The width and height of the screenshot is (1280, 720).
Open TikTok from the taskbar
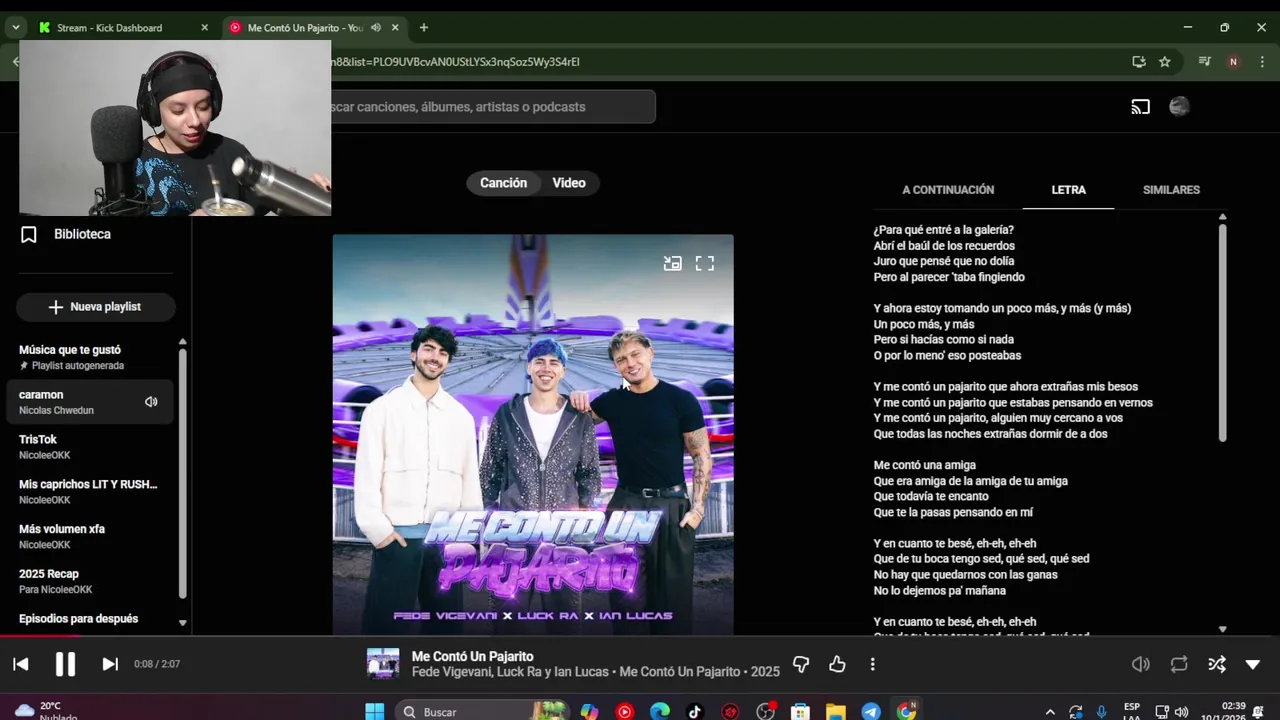(695, 712)
